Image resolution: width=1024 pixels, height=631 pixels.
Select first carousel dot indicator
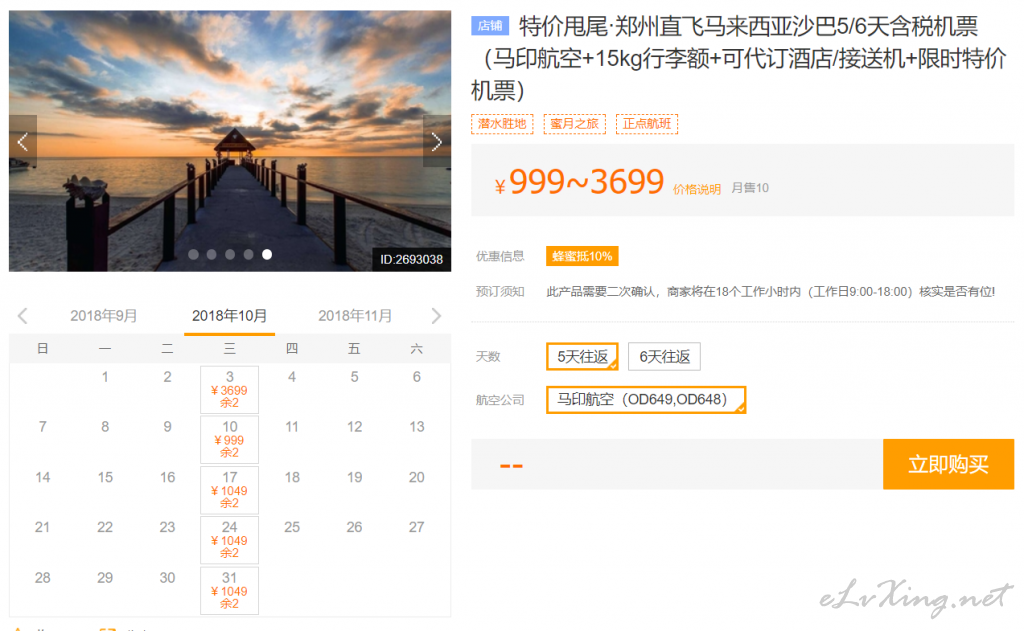click(x=193, y=255)
